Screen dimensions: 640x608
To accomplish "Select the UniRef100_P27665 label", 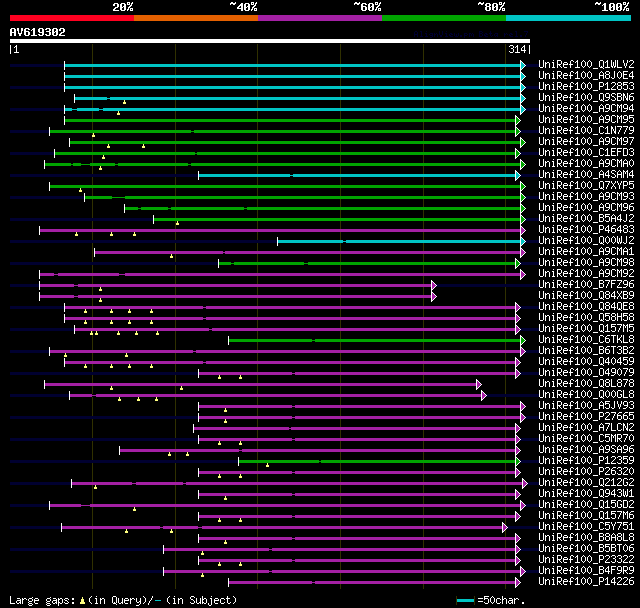I will (x=586, y=417).
